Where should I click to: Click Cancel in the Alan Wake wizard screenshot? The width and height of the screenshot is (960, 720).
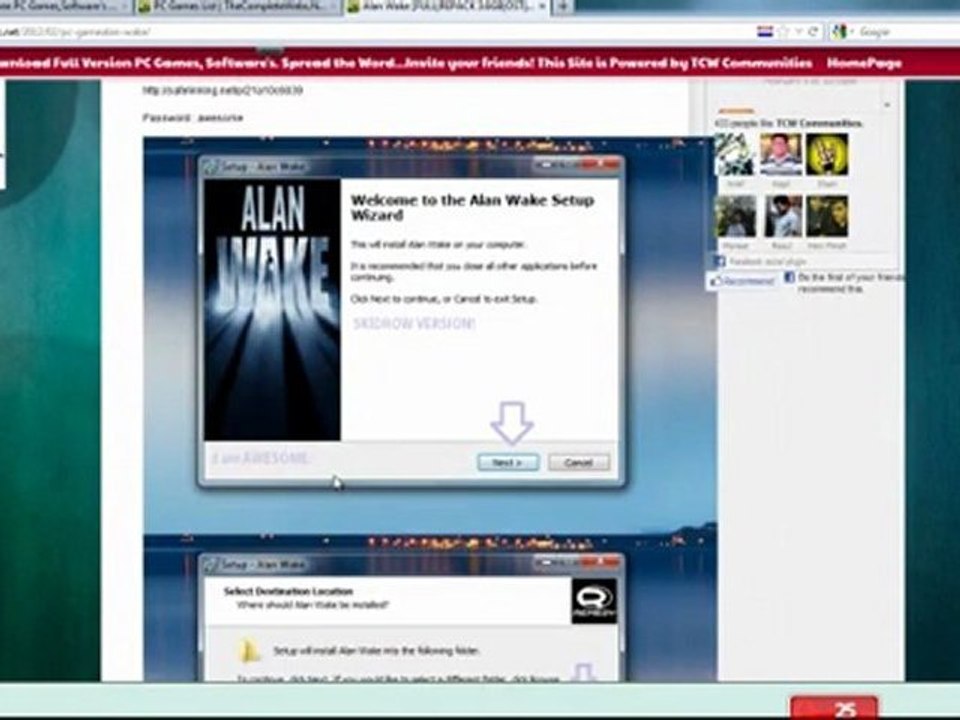[579, 462]
